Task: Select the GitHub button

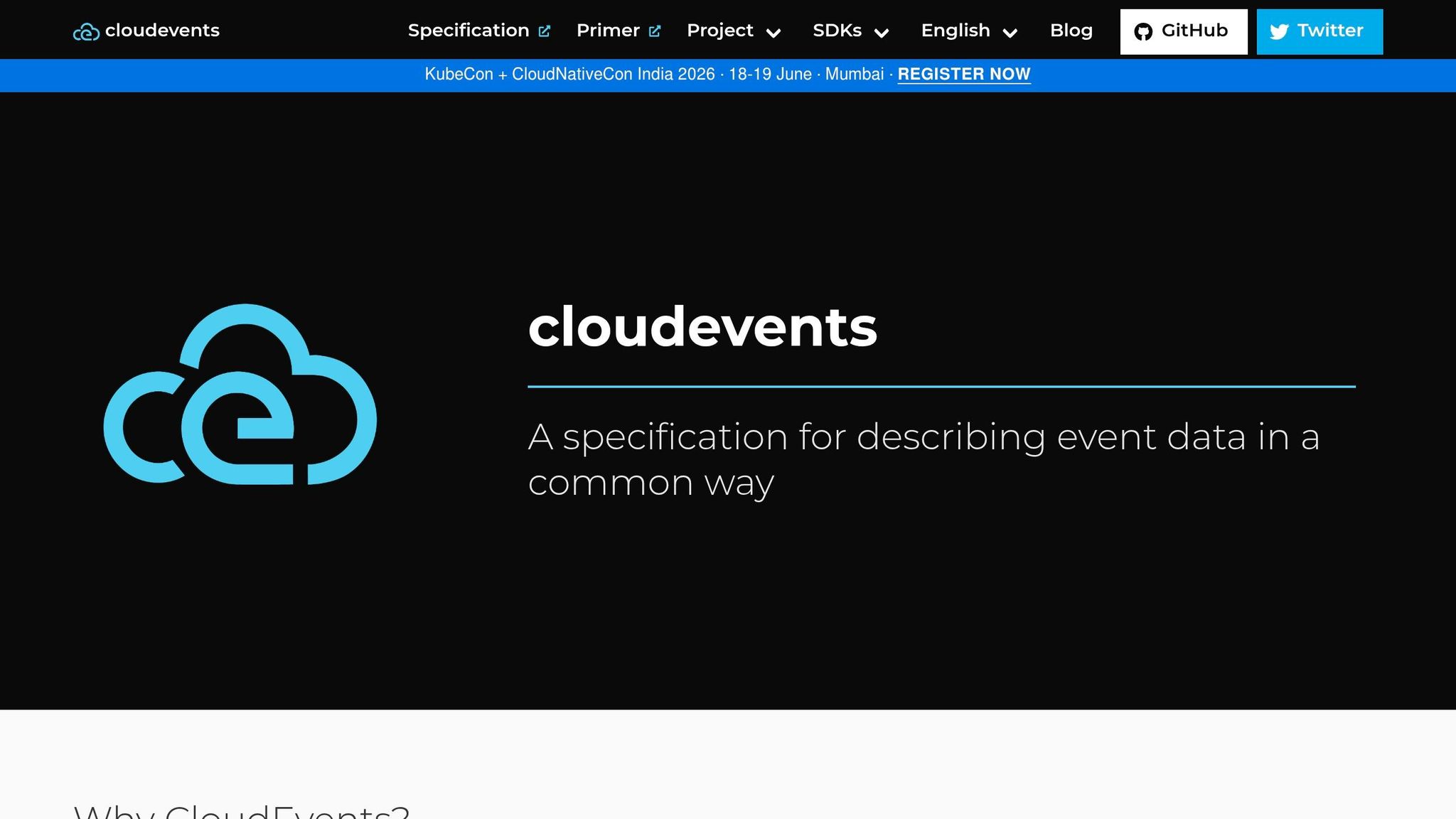Action: point(1183,31)
